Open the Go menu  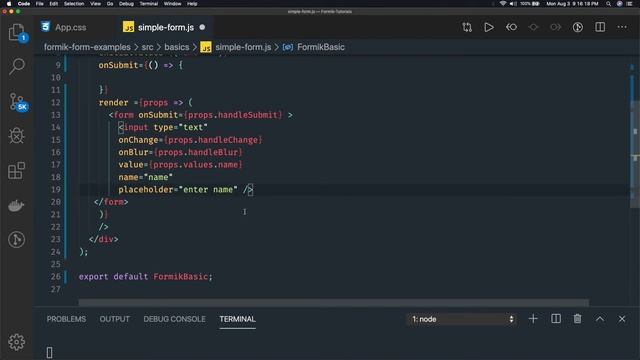click(110, 4)
